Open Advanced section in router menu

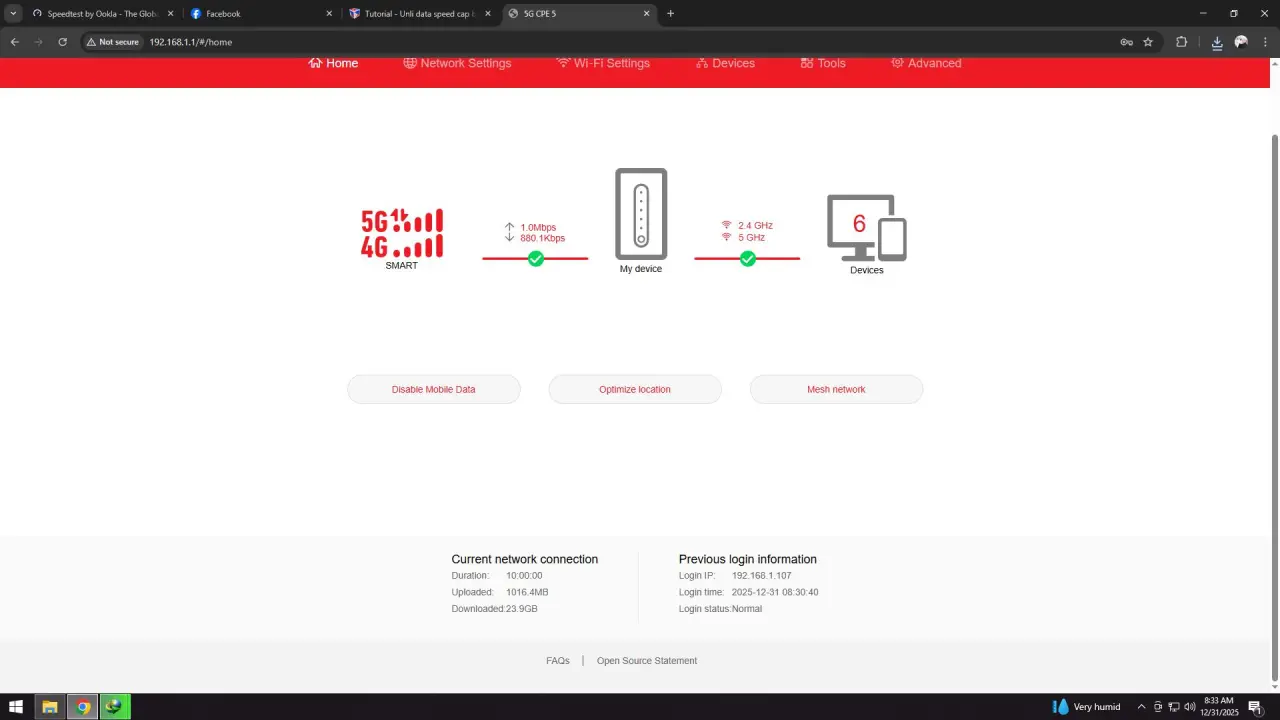pos(926,63)
